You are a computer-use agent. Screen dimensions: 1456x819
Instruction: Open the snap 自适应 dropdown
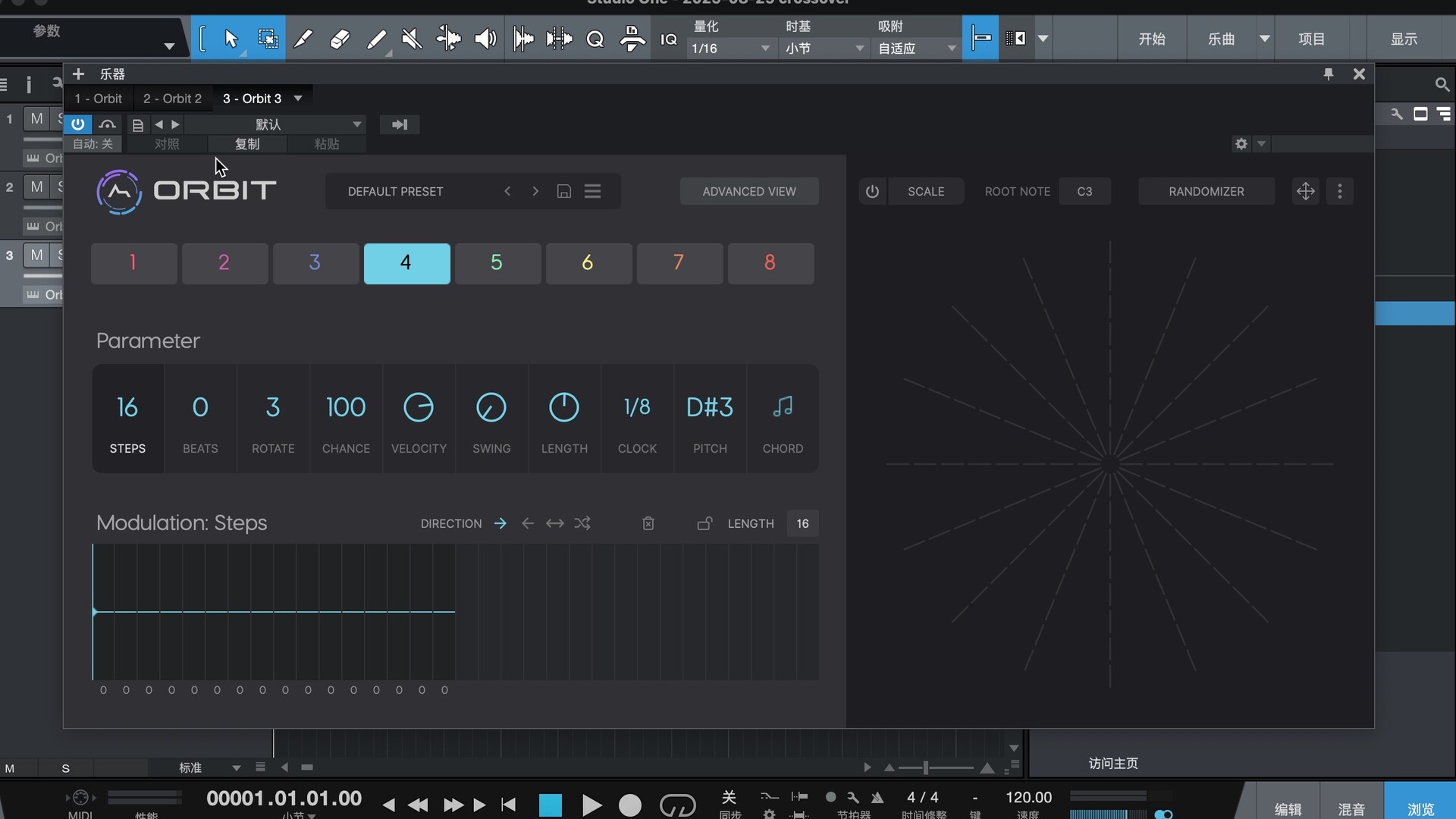coord(917,49)
